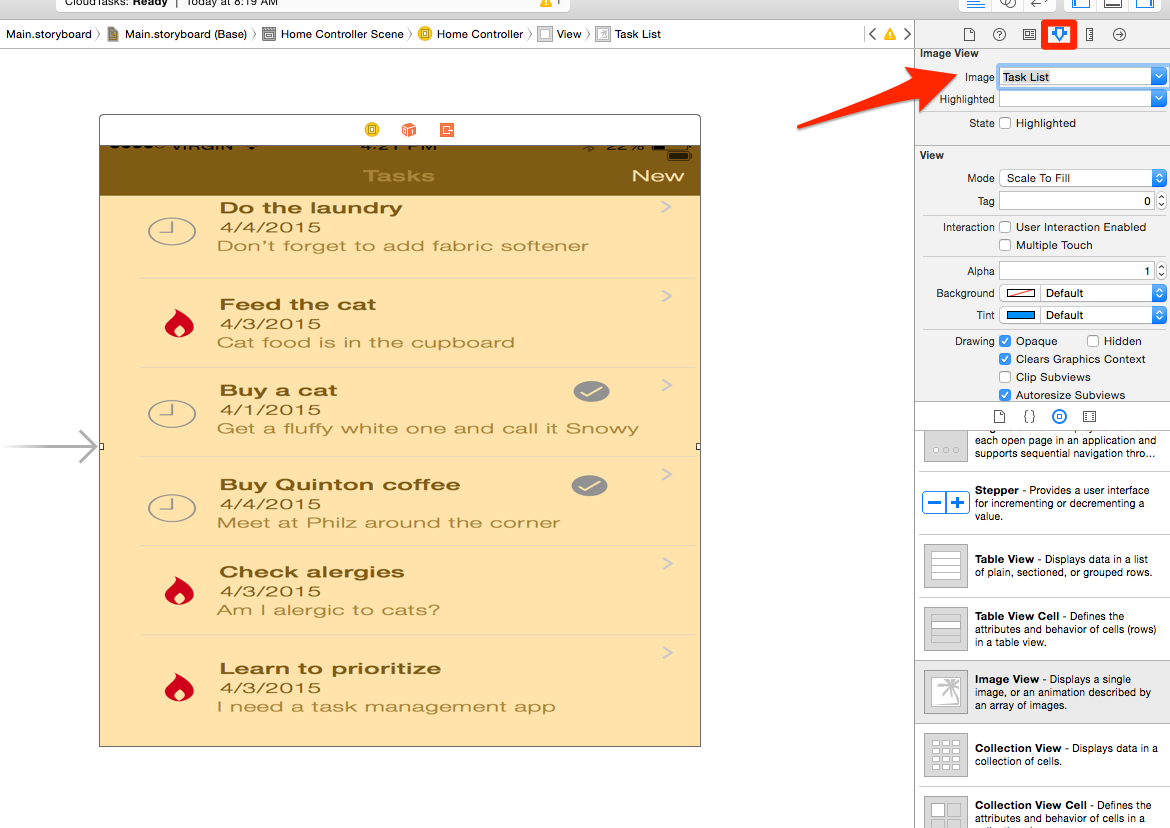Show the Media library
Viewport: 1170px width, 828px height.
[1089, 417]
